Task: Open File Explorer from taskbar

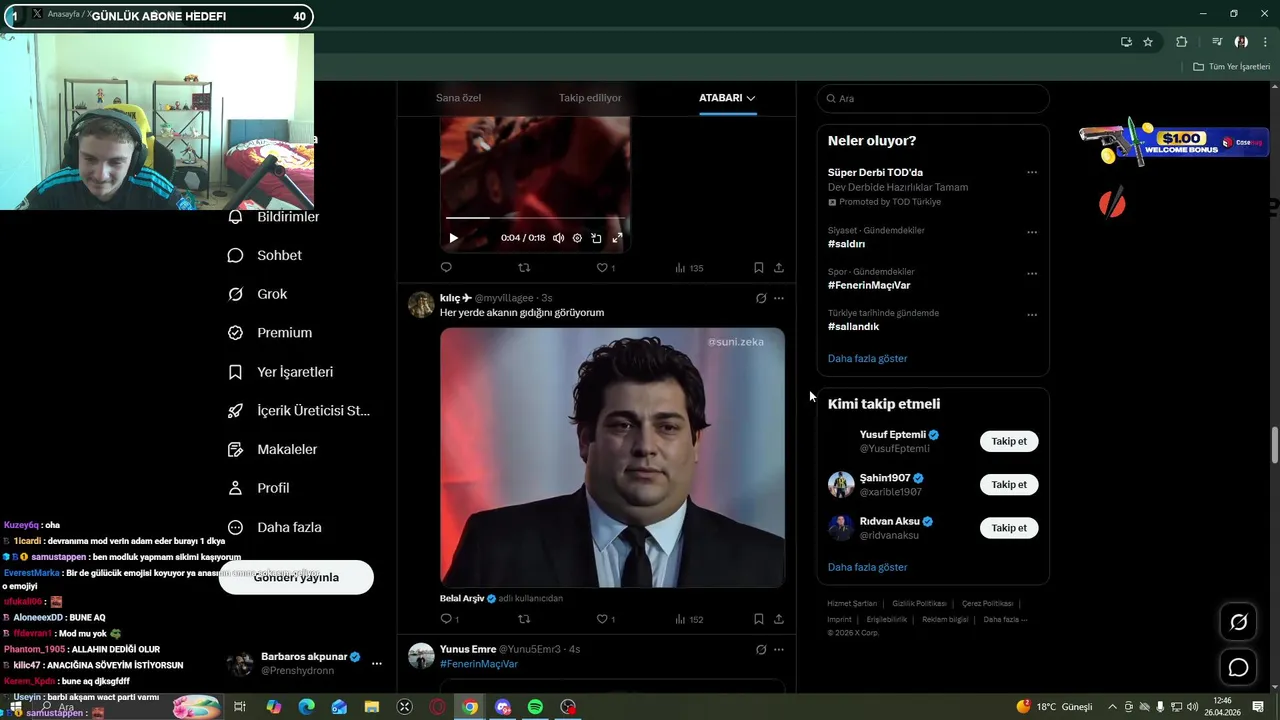Action: 372,707
